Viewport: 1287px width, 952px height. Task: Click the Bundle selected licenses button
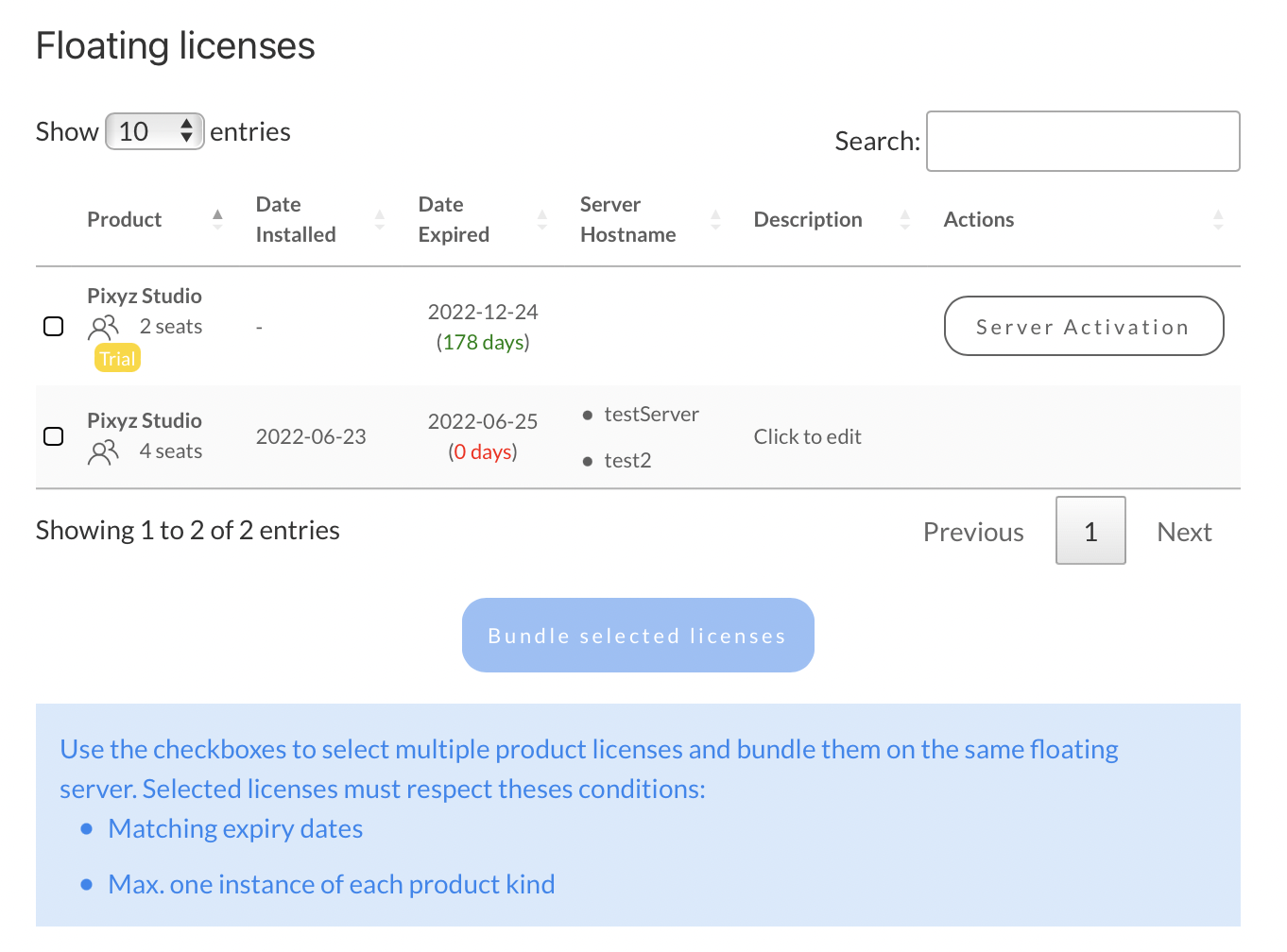coord(638,636)
